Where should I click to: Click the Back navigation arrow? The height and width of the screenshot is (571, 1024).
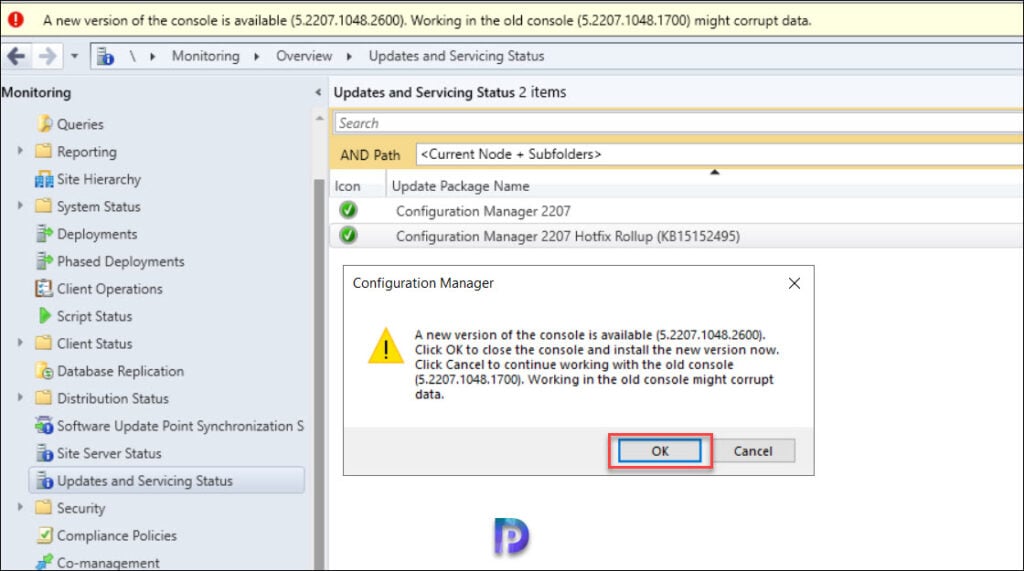pos(16,56)
